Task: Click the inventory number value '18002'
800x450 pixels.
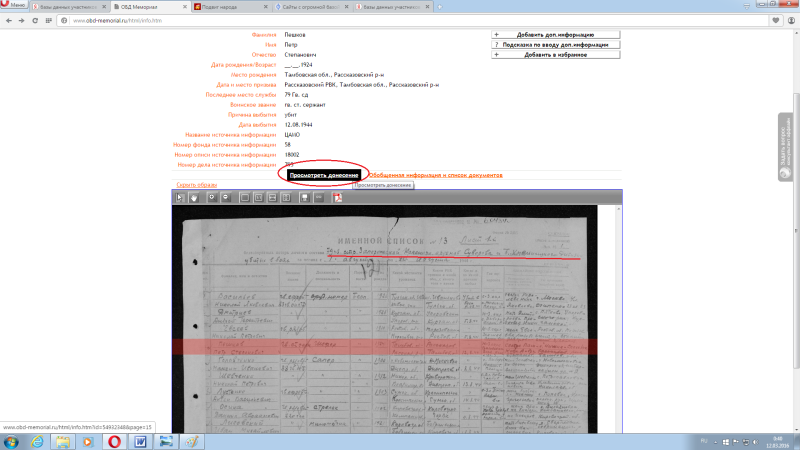Action: click(x=292, y=155)
